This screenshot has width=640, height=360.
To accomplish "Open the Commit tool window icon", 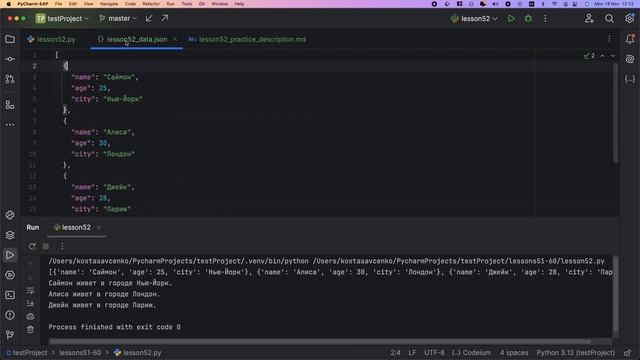I will coord(10,59).
